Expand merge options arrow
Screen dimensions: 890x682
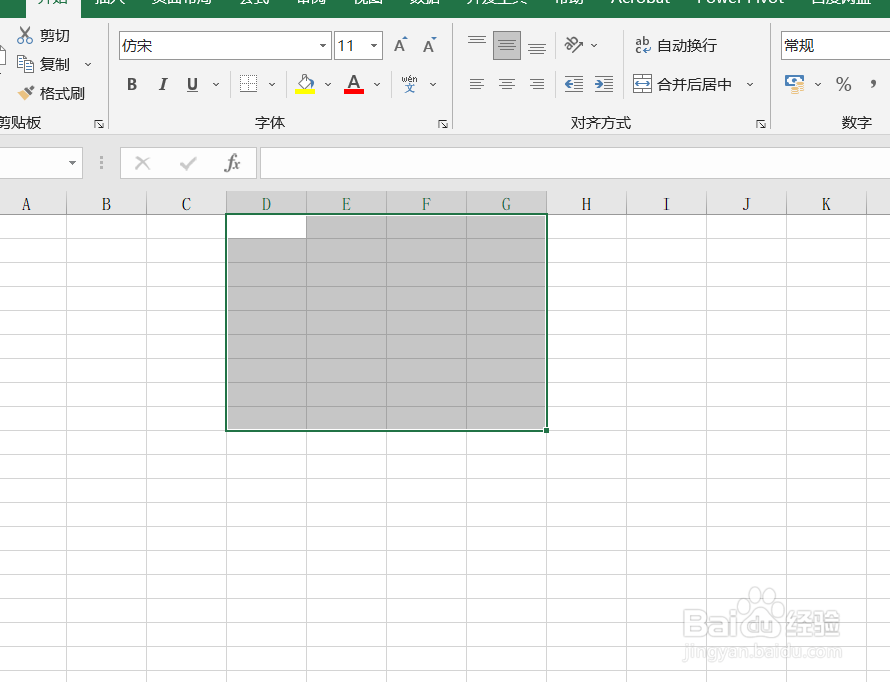[x=750, y=85]
